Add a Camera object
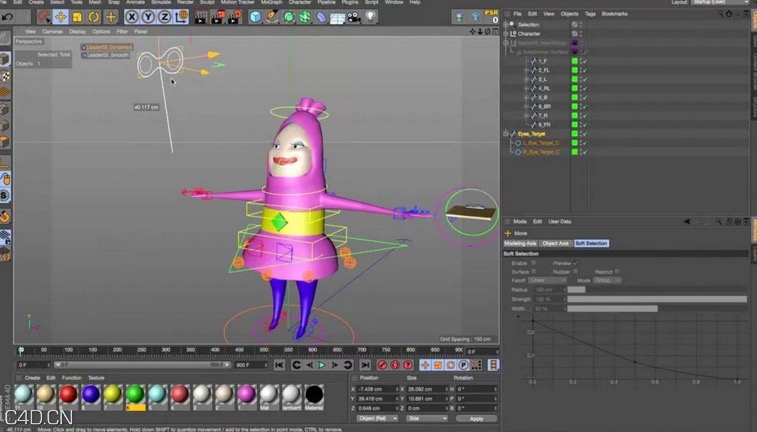The image size is (757, 432). tap(354, 17)
